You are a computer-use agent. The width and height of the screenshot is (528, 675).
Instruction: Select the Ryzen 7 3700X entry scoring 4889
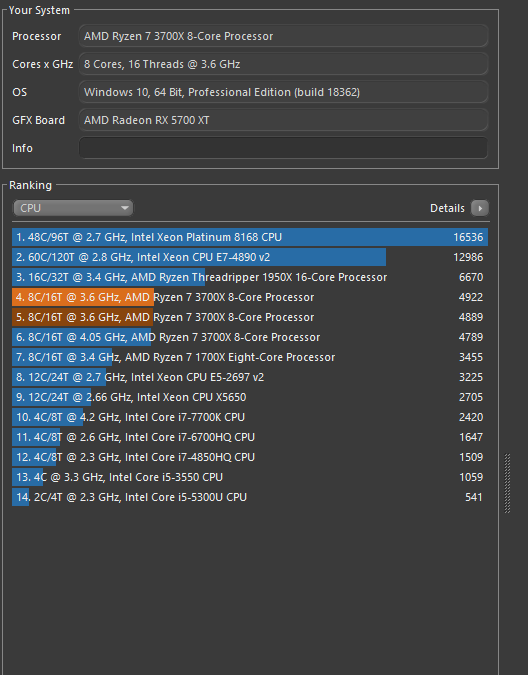click(250, 317)
